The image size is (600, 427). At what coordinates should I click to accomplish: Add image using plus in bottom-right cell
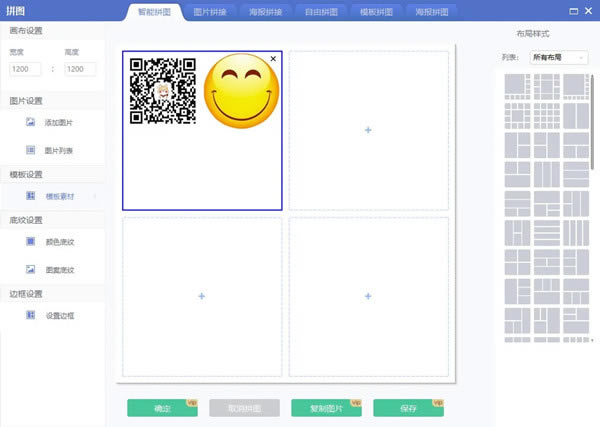pyautogui.click(x=368, y=296)
